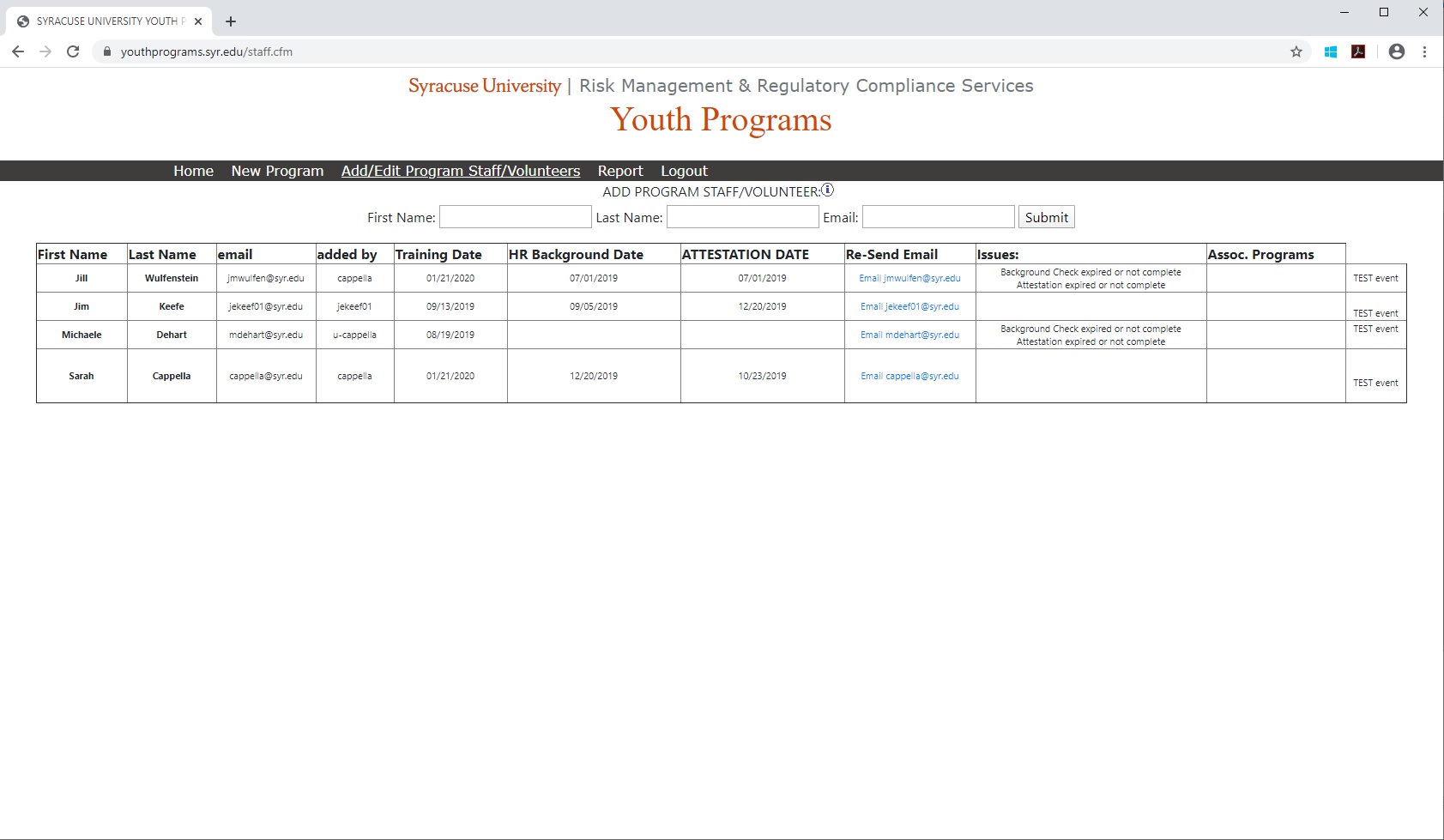Minimize the Chrome browser window
Image resolution: width=1444 pixels, height=840 pixels.
[1344, 12]
